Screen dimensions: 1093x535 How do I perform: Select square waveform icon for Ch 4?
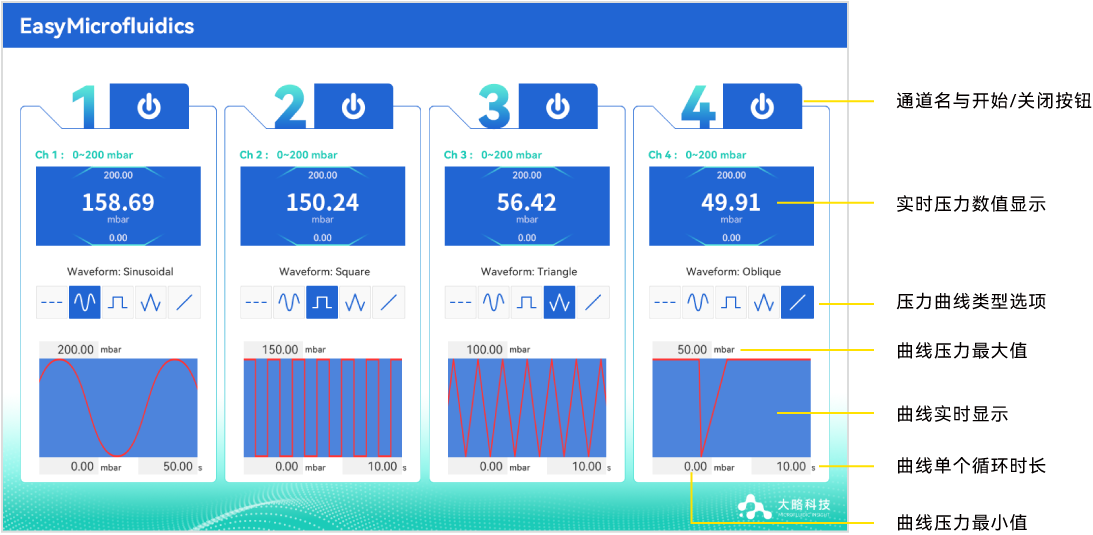pos(731,302)
